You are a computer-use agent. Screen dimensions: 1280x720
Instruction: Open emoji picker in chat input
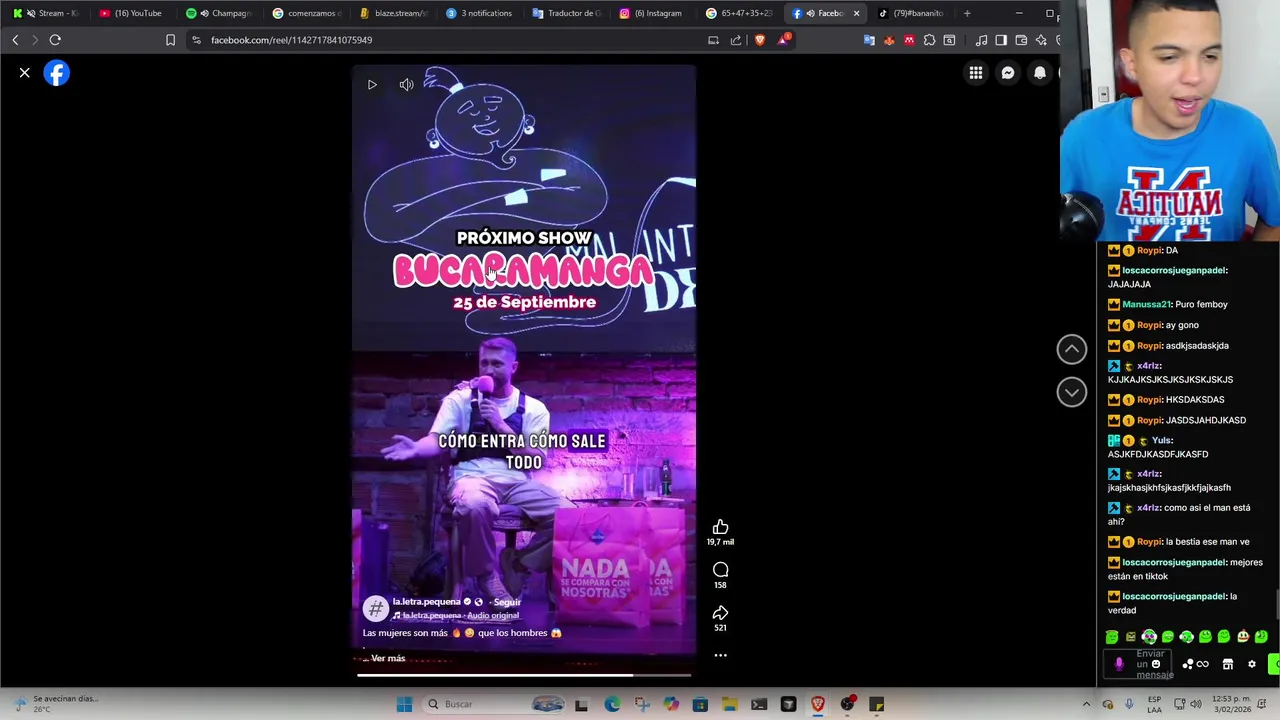pos(1156,664)
